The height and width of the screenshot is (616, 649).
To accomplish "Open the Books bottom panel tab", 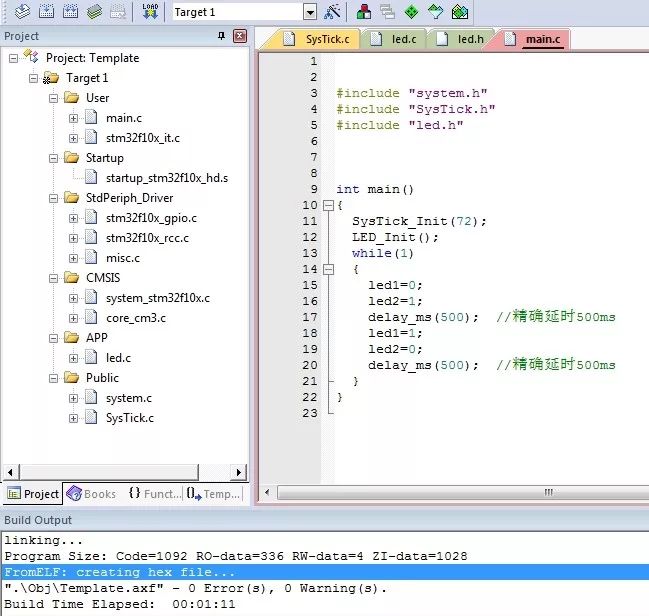I will pos(92,494).
